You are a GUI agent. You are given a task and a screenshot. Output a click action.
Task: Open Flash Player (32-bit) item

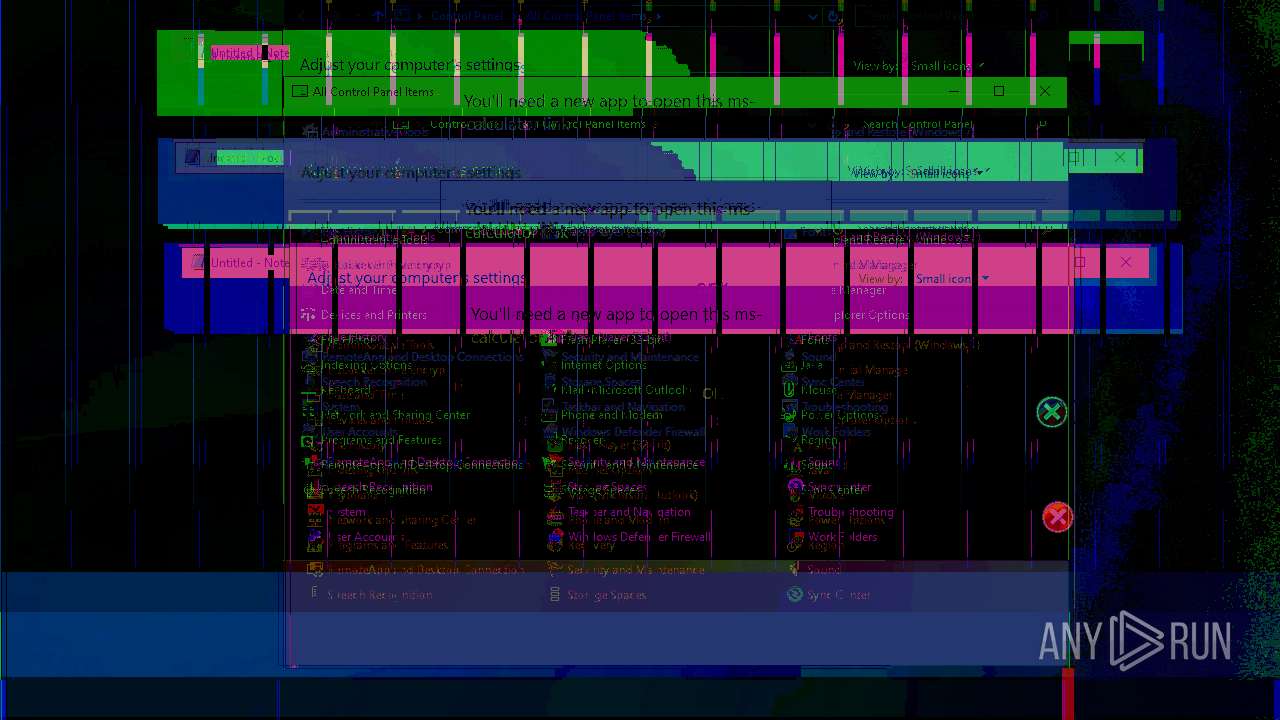click(610, 340)
